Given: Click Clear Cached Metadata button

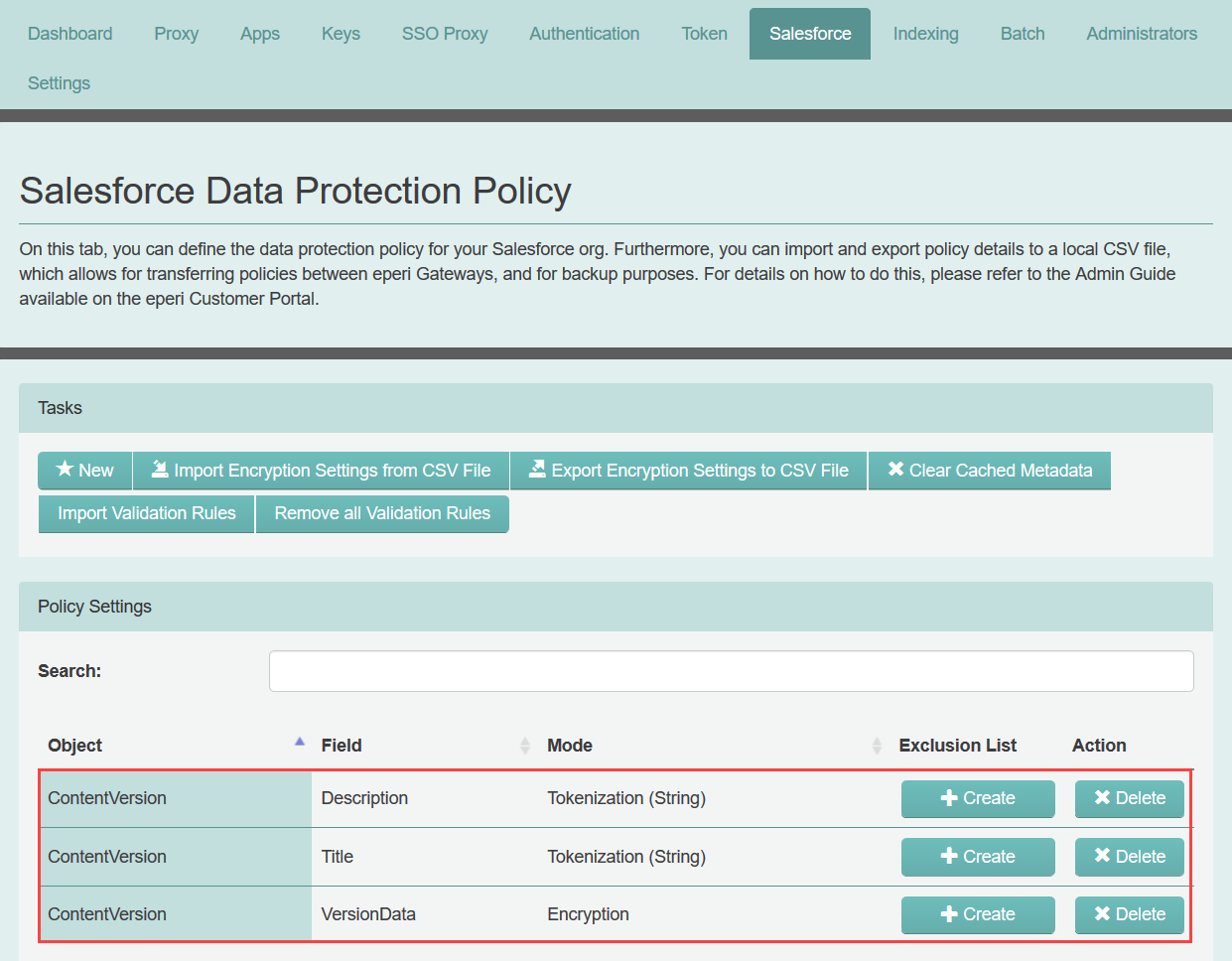Looking at the screenshot, I should point(990,471).
